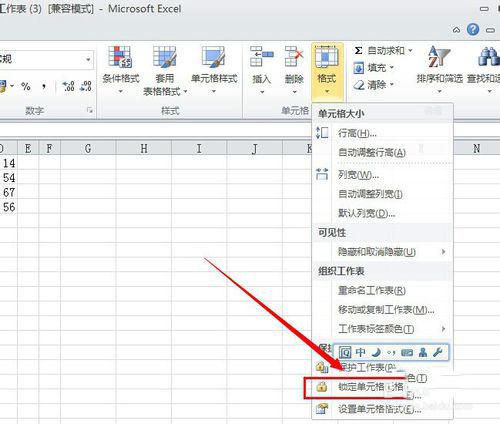This screenshot has height=424, width=500.
Task: Click Decrease Decimal icon
Action: coord(86,86)
